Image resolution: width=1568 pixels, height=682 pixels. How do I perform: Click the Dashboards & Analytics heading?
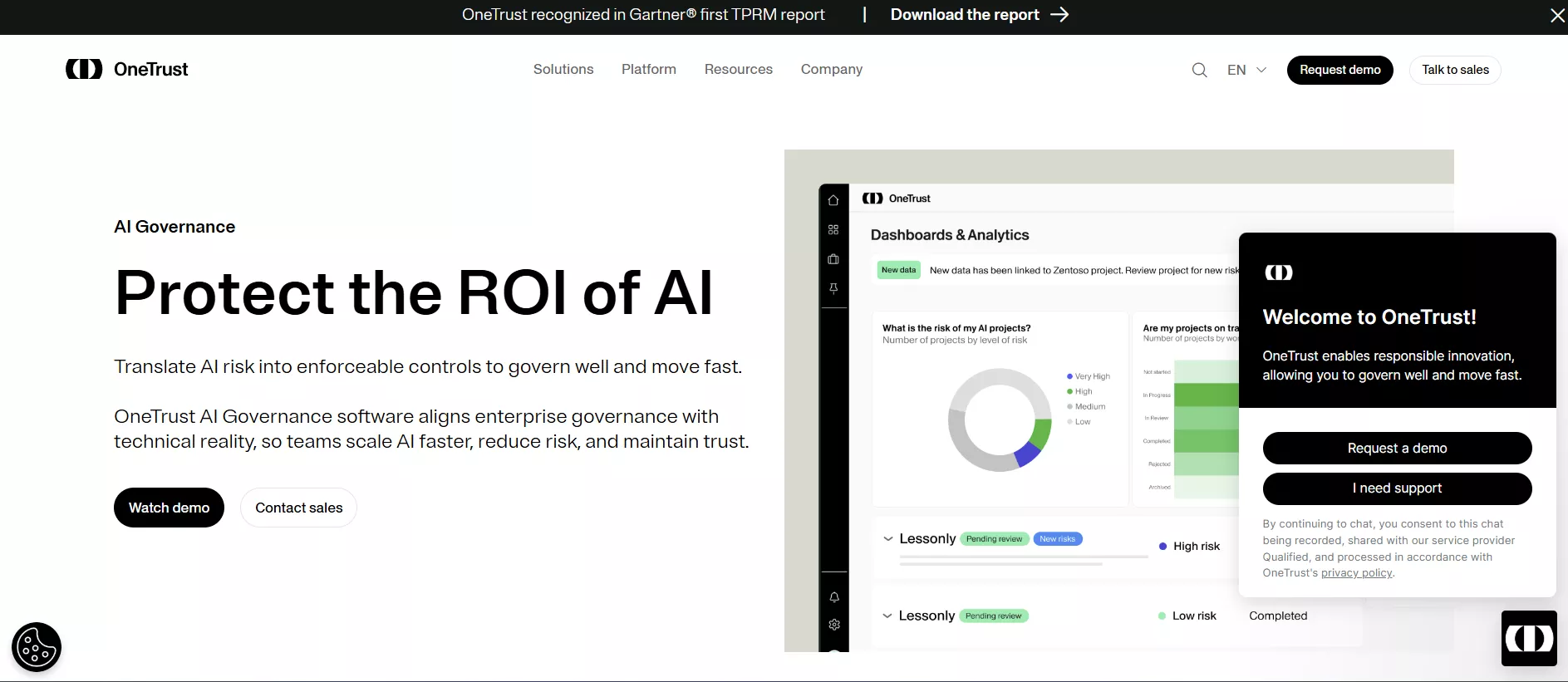[950, 235]
